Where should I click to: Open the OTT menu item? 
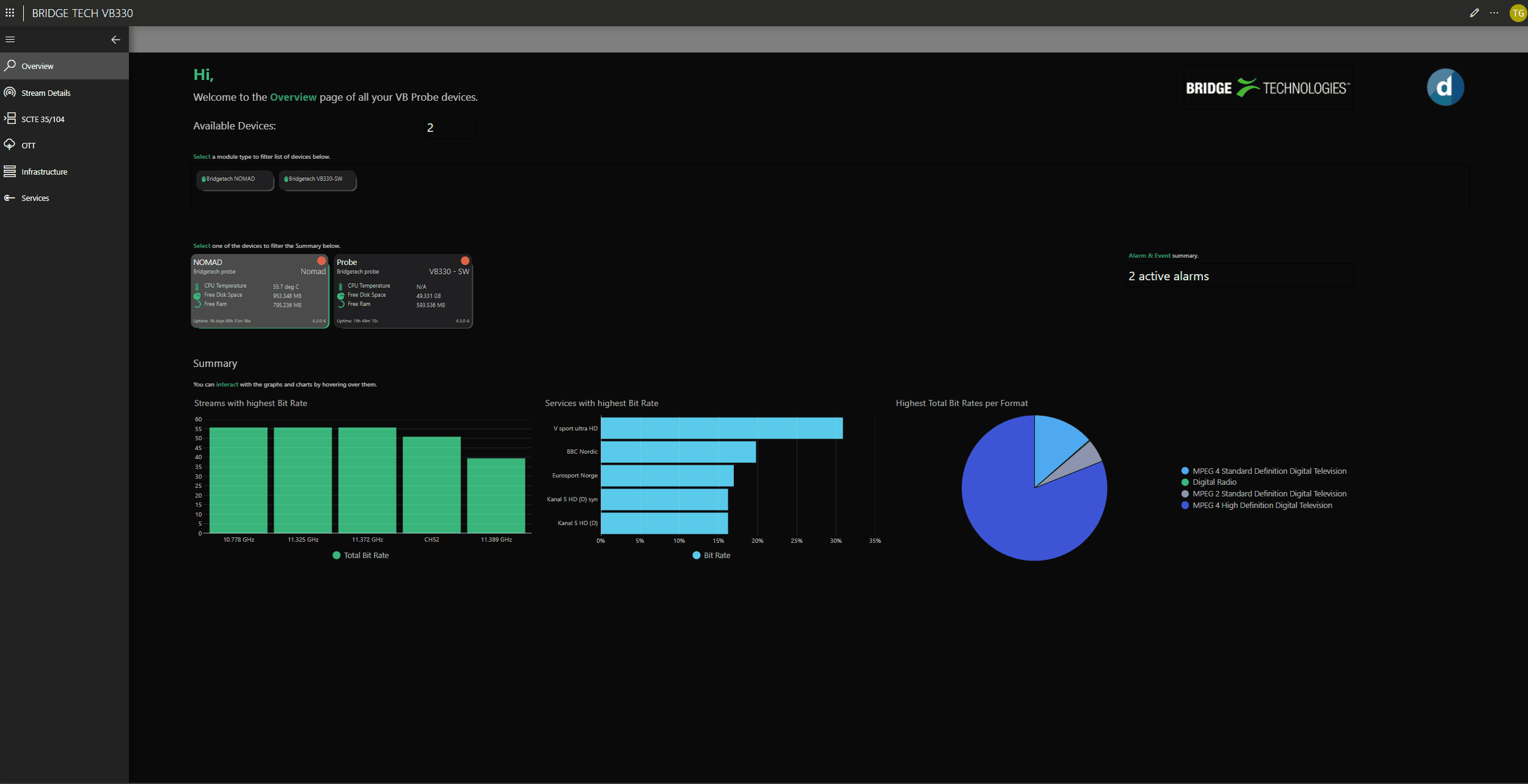(64, 145)
